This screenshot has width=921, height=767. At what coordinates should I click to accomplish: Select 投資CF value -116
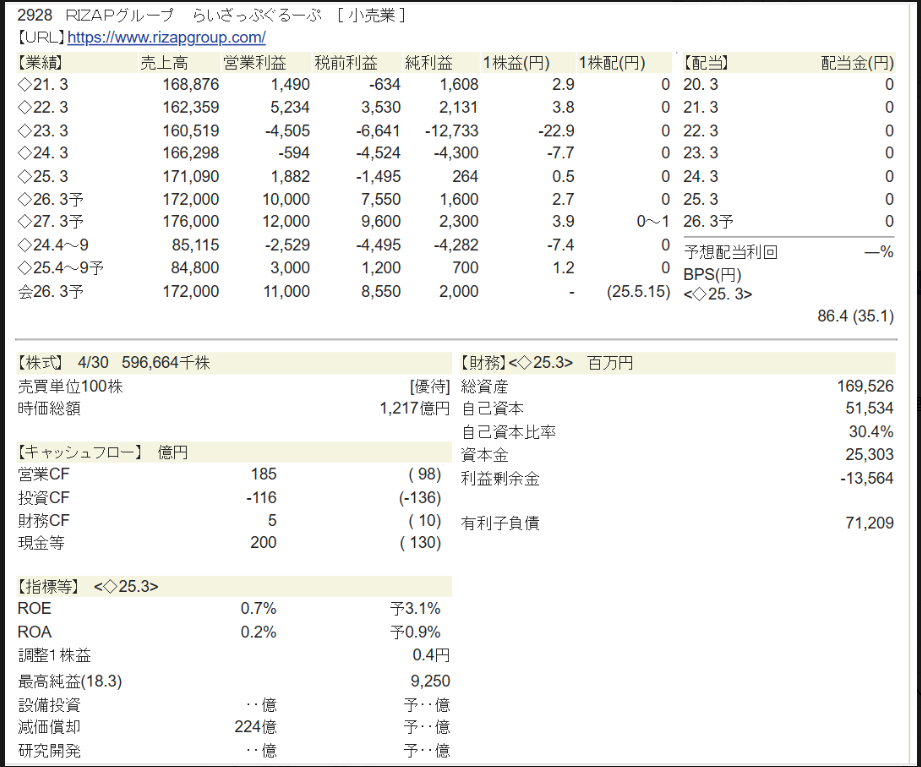pos(261,497)
